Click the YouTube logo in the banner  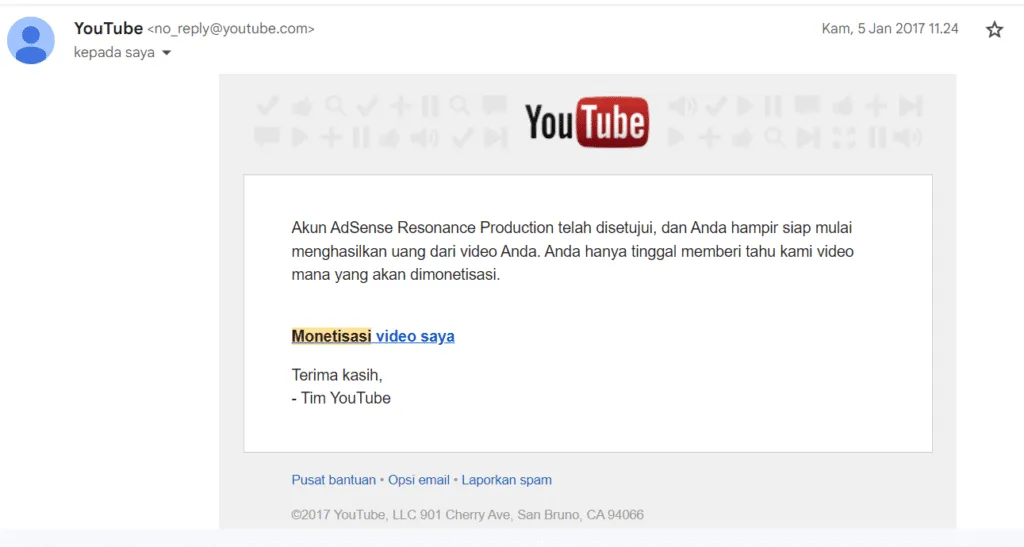point(587,123)
